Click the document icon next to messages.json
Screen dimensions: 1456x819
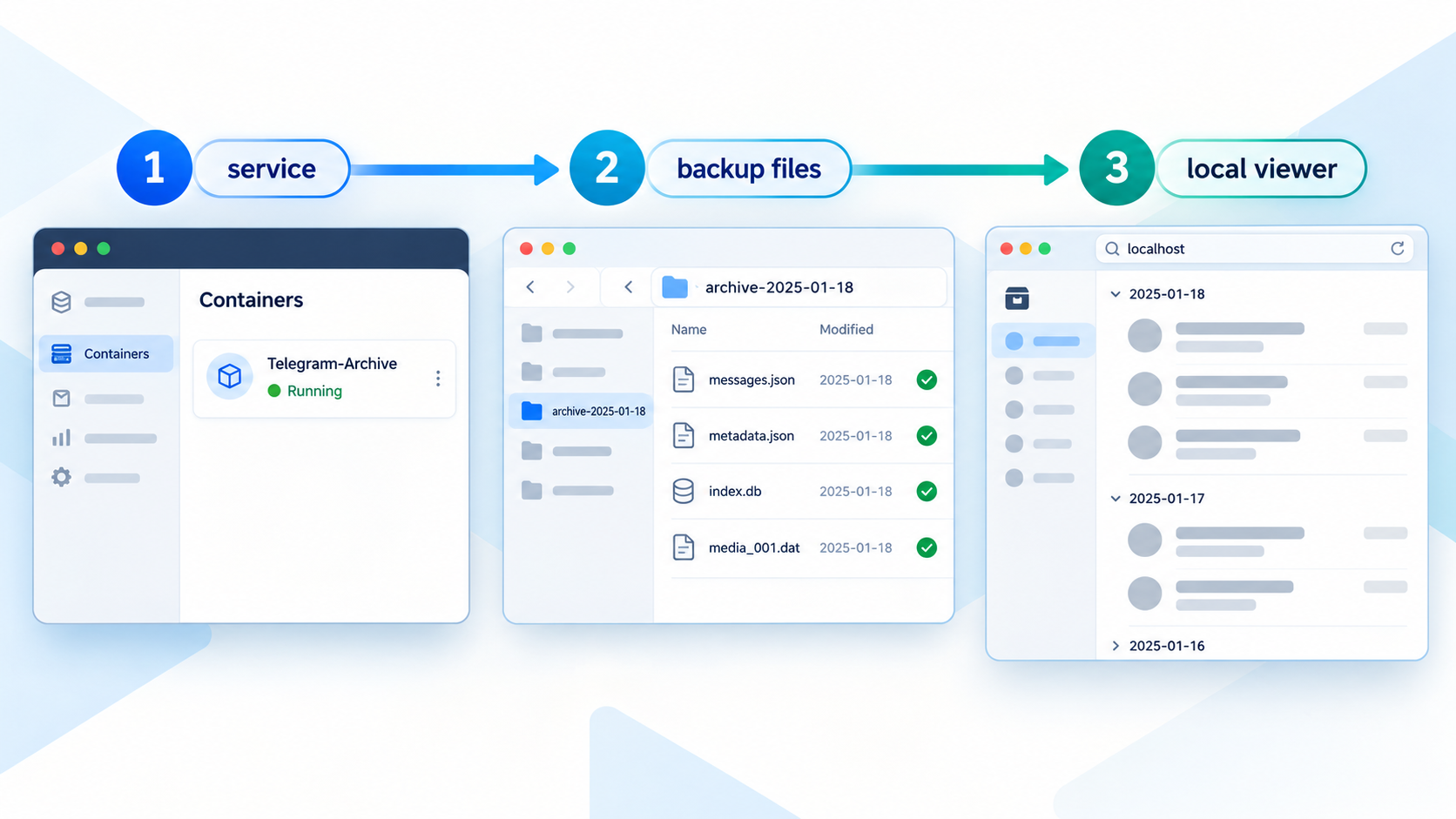684,379
